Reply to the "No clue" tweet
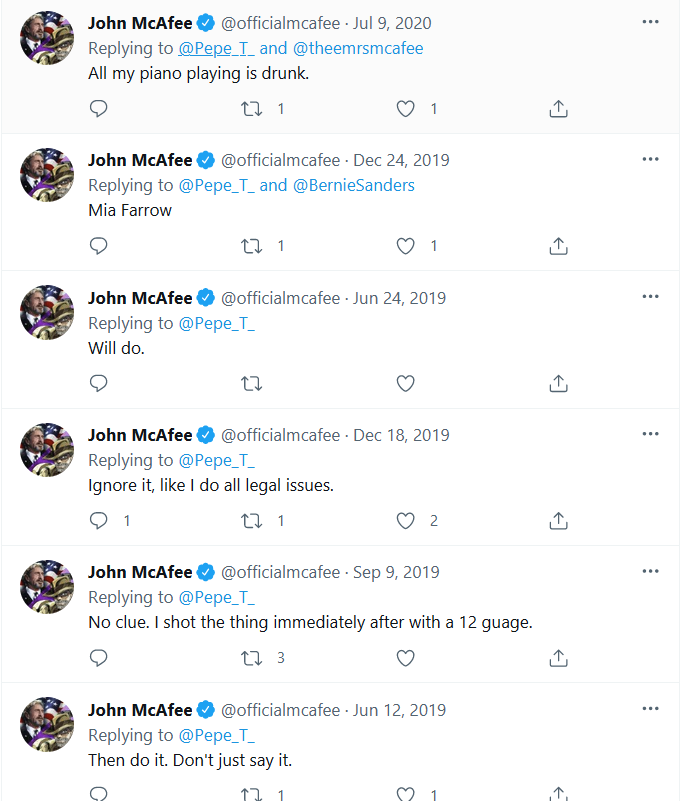Image resolution: width=680 pixels, height=801 pixels. point(98,658)
